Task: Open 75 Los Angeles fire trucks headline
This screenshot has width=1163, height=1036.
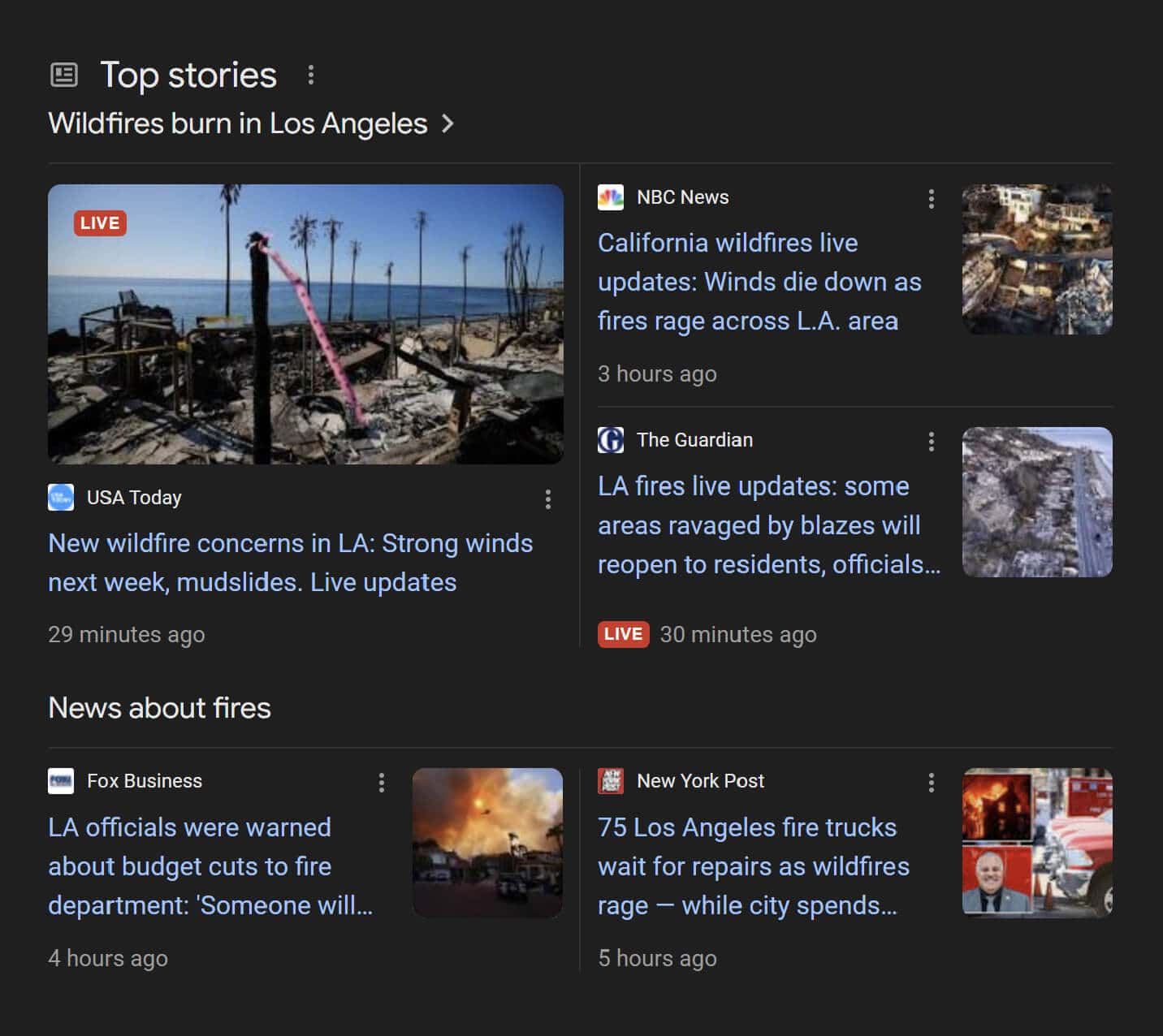Action: coord(754,866)
